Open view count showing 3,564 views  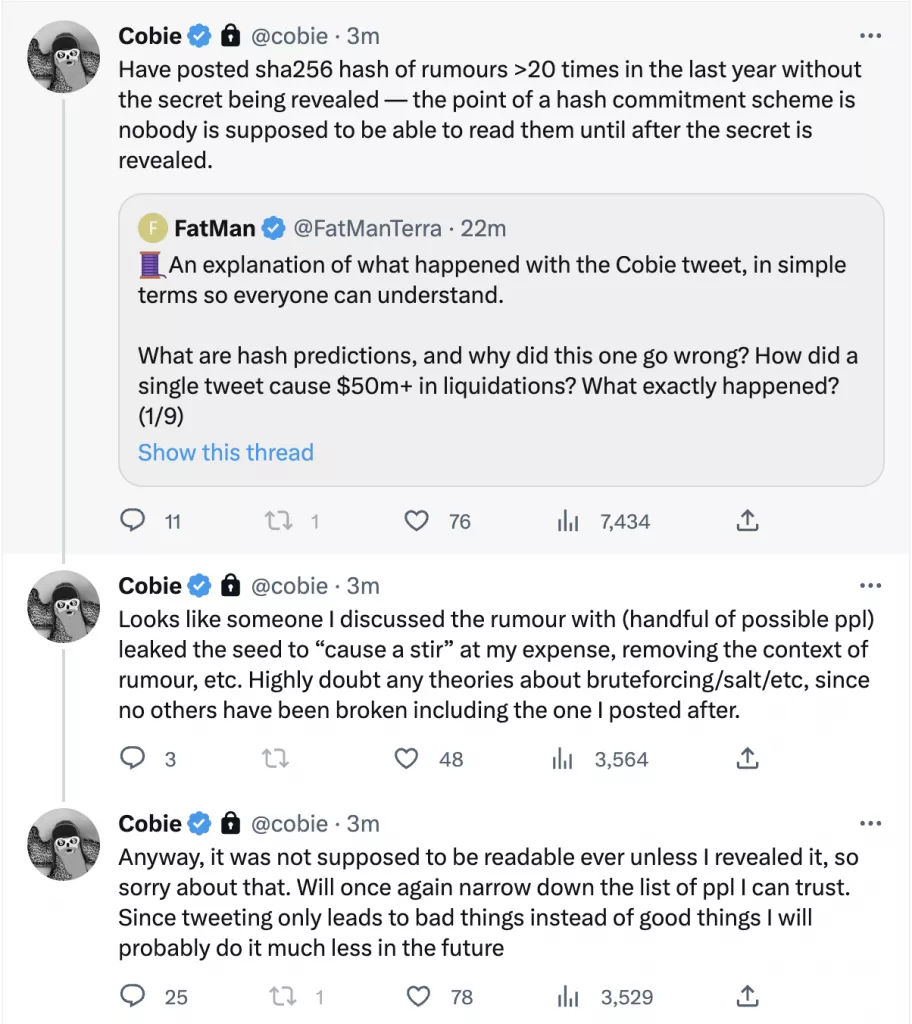pyautogui.click(x=562, y=759)
